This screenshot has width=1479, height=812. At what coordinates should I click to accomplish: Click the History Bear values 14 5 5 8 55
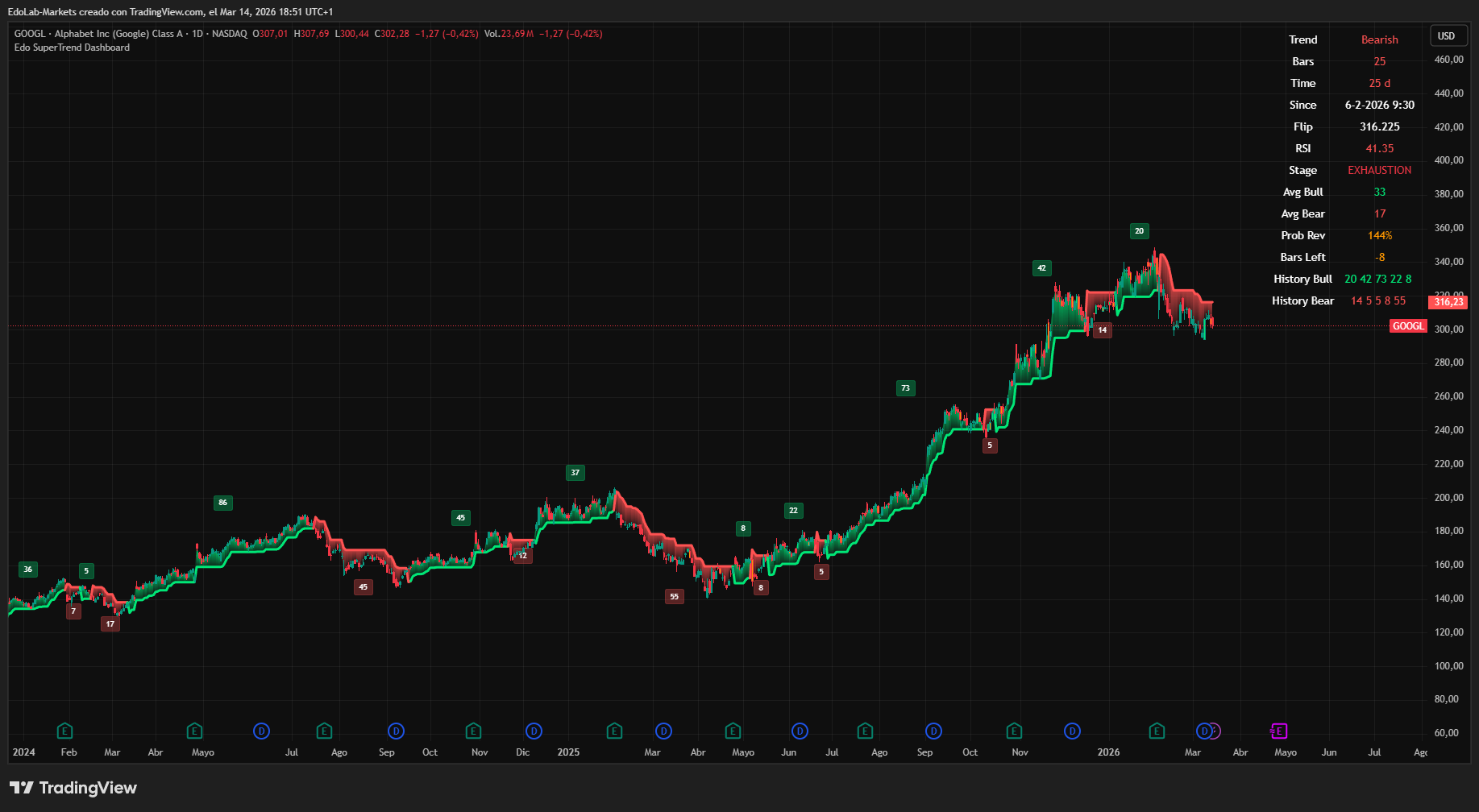click(x=1378, y=300)
